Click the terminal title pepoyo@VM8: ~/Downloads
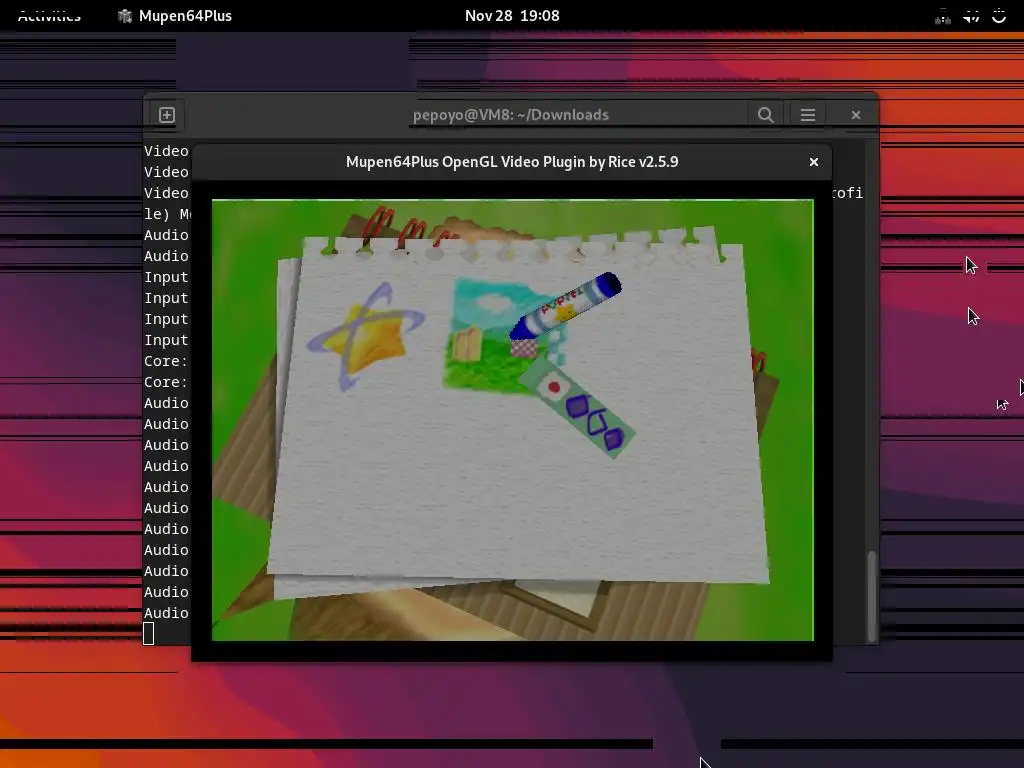 (x=511, y=115)
